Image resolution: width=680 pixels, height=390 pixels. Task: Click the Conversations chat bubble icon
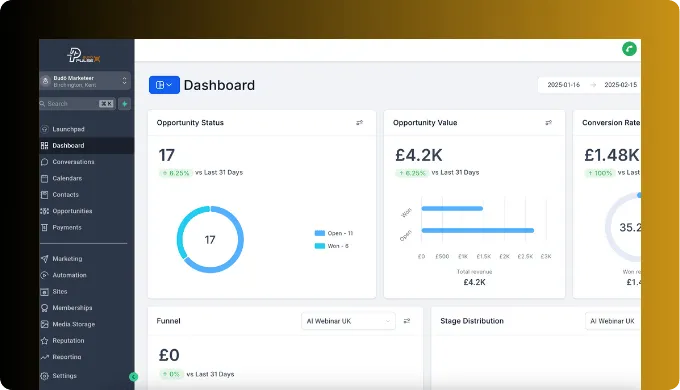pyautogui.click(x=44, y=162)
